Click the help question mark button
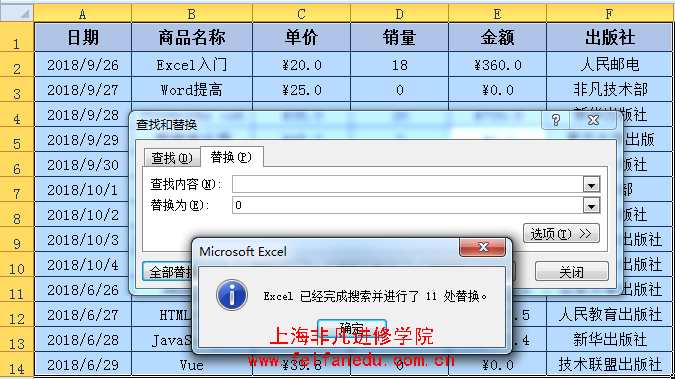 tap(555, 120)
